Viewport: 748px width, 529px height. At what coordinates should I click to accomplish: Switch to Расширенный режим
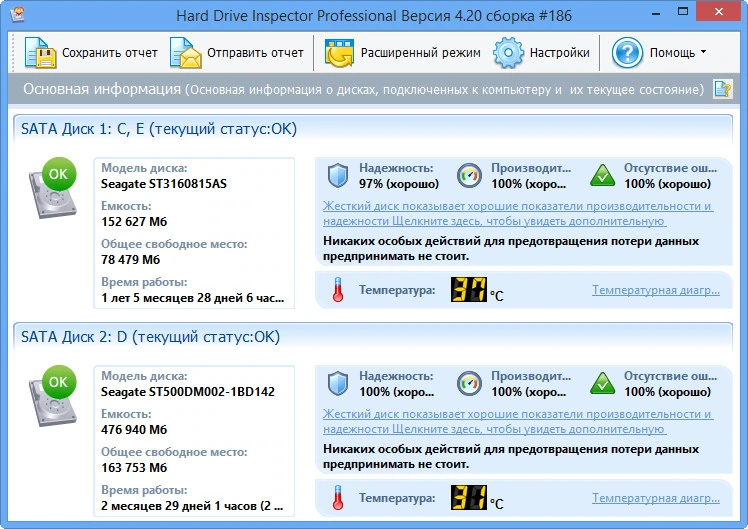pyautogui.click(x=420, y=52)
